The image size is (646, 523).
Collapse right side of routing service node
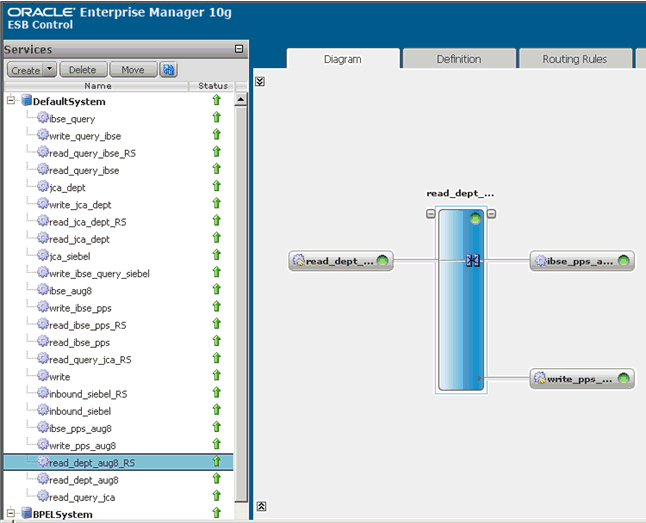point(491,213)
